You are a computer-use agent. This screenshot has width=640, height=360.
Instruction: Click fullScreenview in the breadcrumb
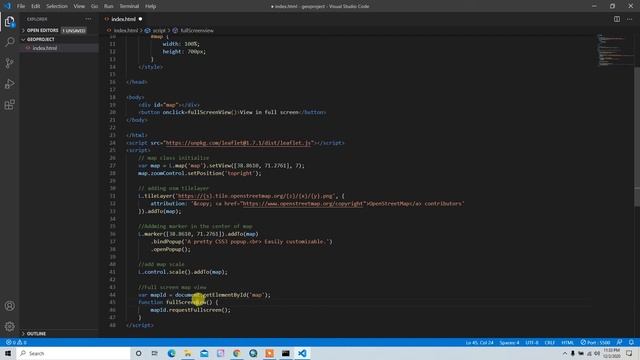(x=197, y=31)
